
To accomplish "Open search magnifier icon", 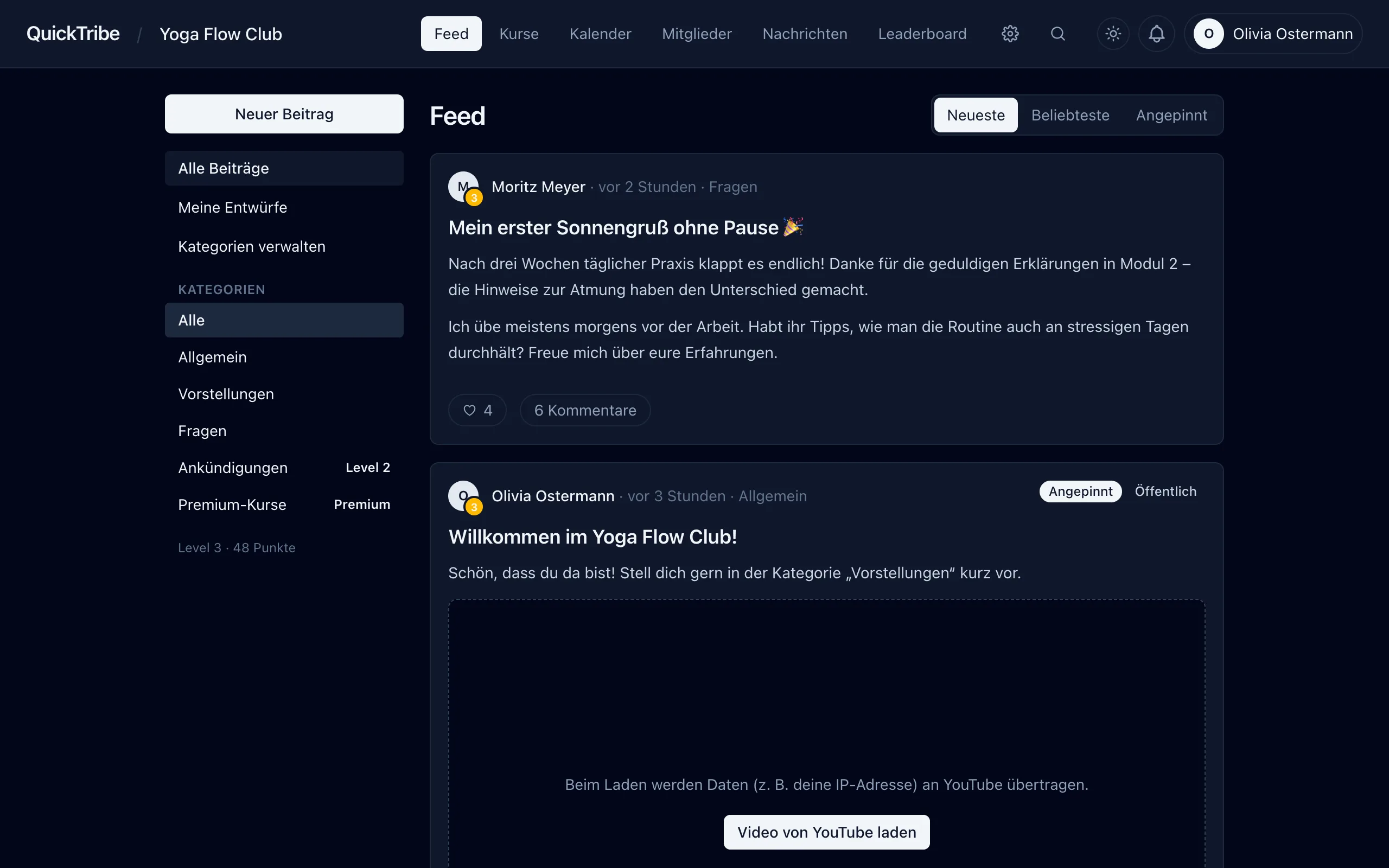I will (x=1057, y=34).
